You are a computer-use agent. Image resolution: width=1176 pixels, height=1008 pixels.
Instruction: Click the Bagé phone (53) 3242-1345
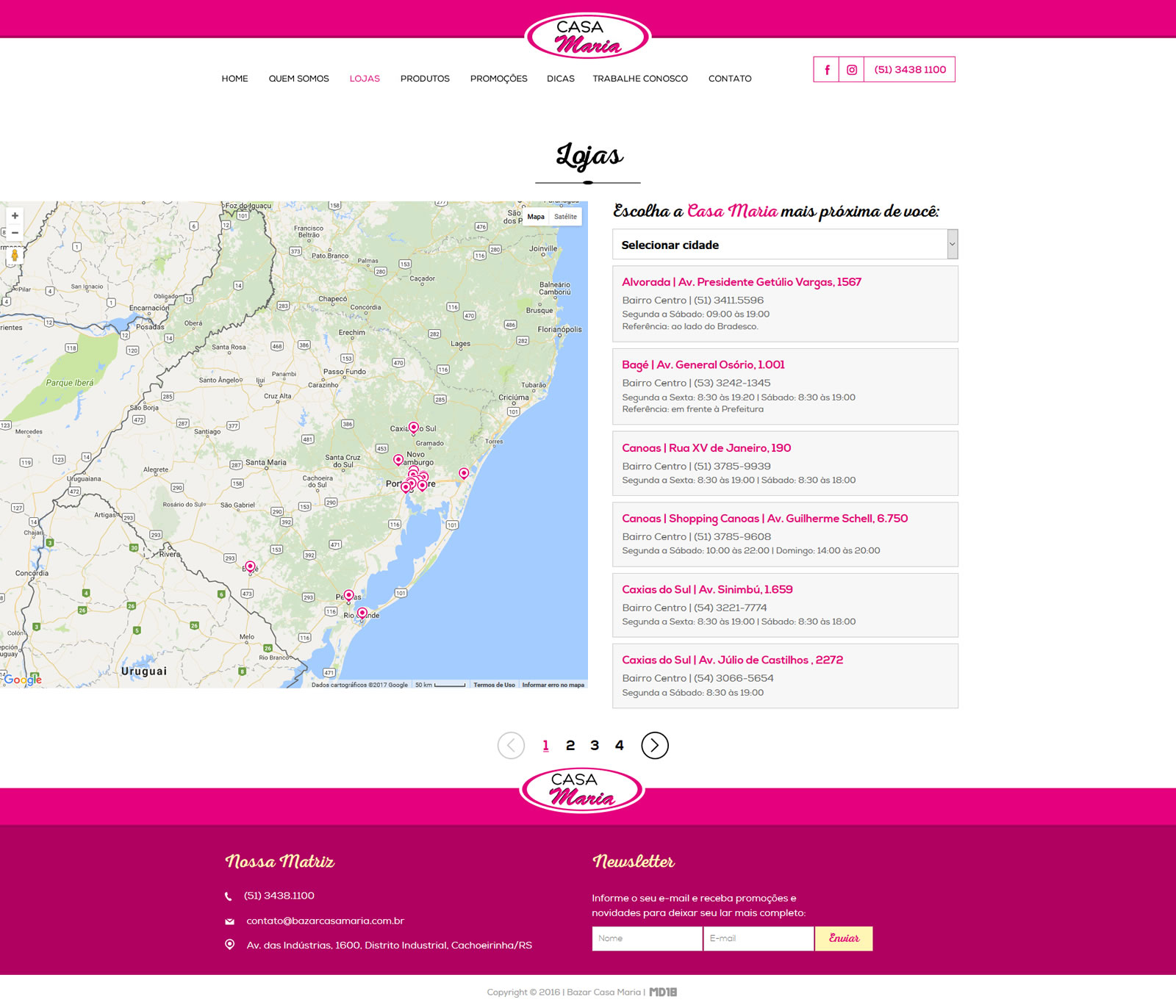tap(732, 384)
